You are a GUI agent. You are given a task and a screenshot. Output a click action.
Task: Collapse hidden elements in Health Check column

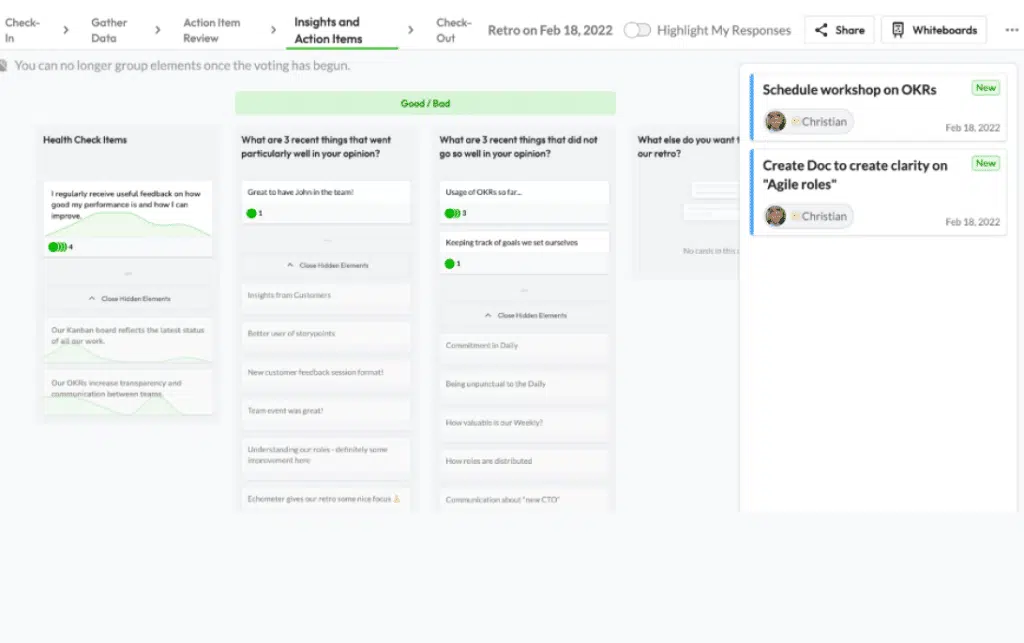pos(129,298)
